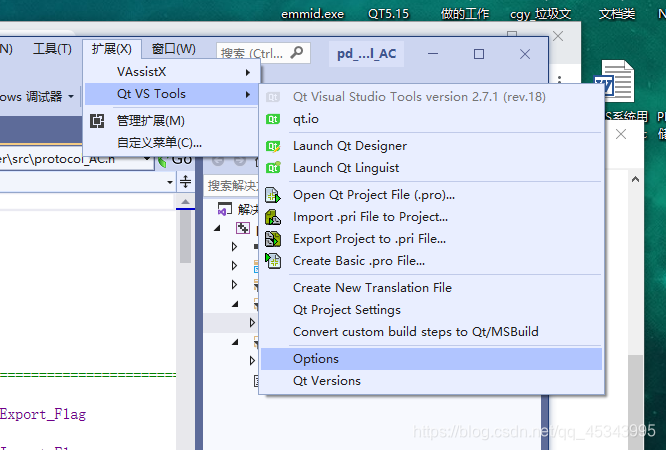Select Launch Qt Designer
Screen dimensions: 666x450
click(431, 146)
